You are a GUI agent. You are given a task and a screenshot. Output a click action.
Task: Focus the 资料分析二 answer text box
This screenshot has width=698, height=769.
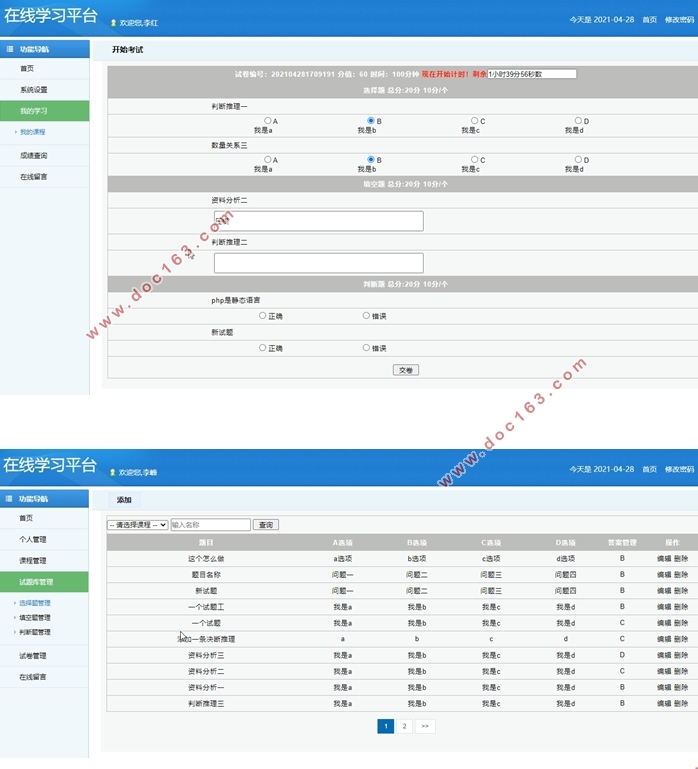[319, 221]
